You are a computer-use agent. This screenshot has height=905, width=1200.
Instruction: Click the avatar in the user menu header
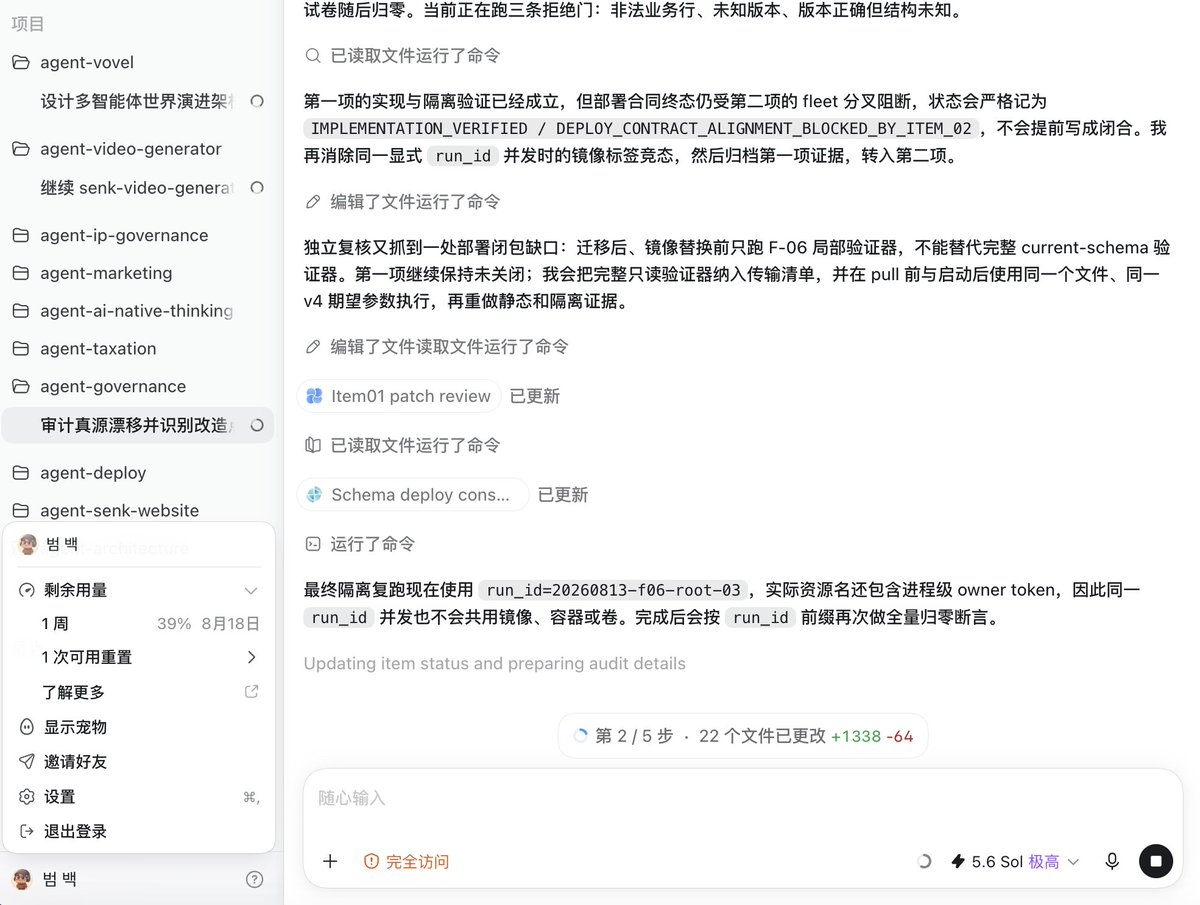click(27, 545)
